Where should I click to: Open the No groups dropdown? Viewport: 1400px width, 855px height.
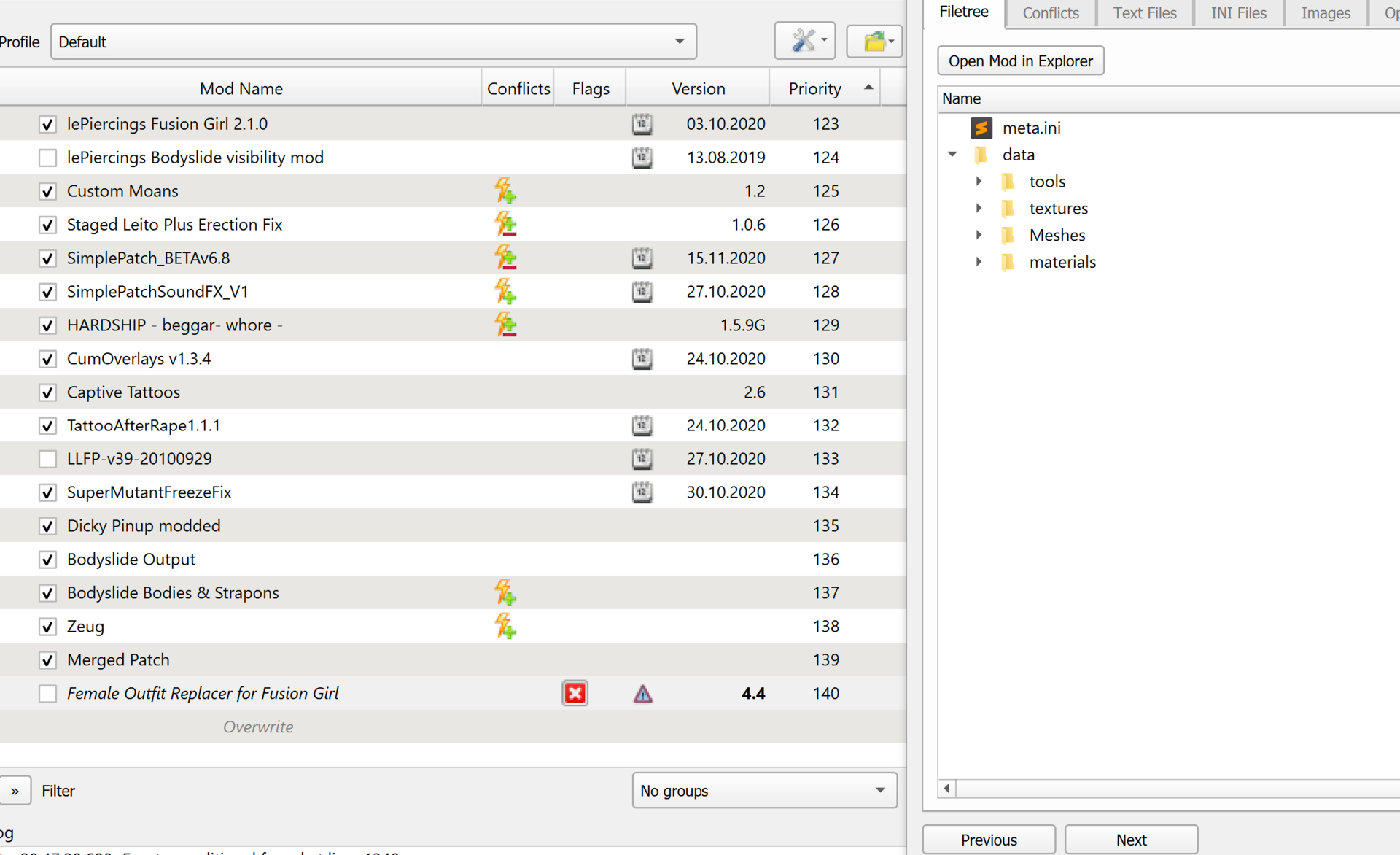click(x=764, y=791)
